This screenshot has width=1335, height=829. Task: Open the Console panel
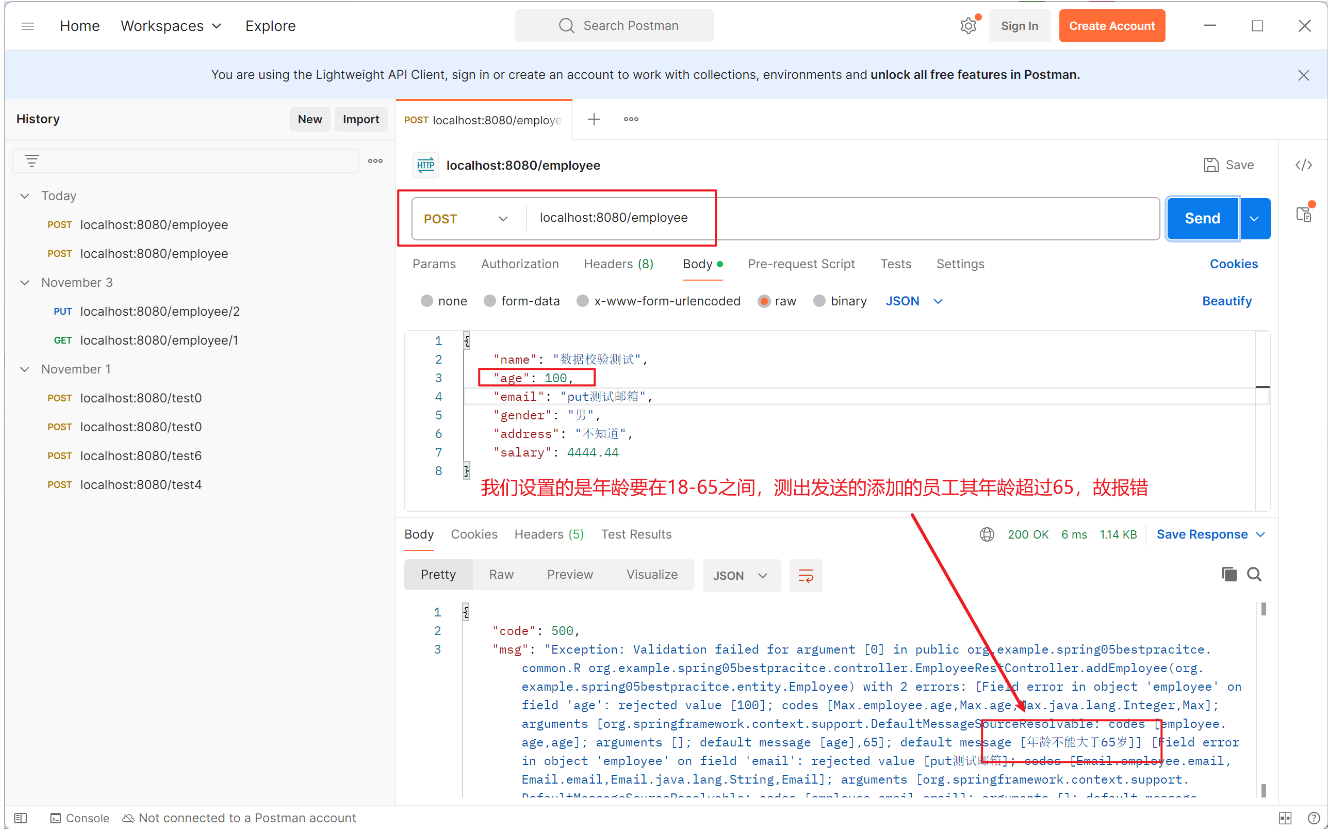79,818
